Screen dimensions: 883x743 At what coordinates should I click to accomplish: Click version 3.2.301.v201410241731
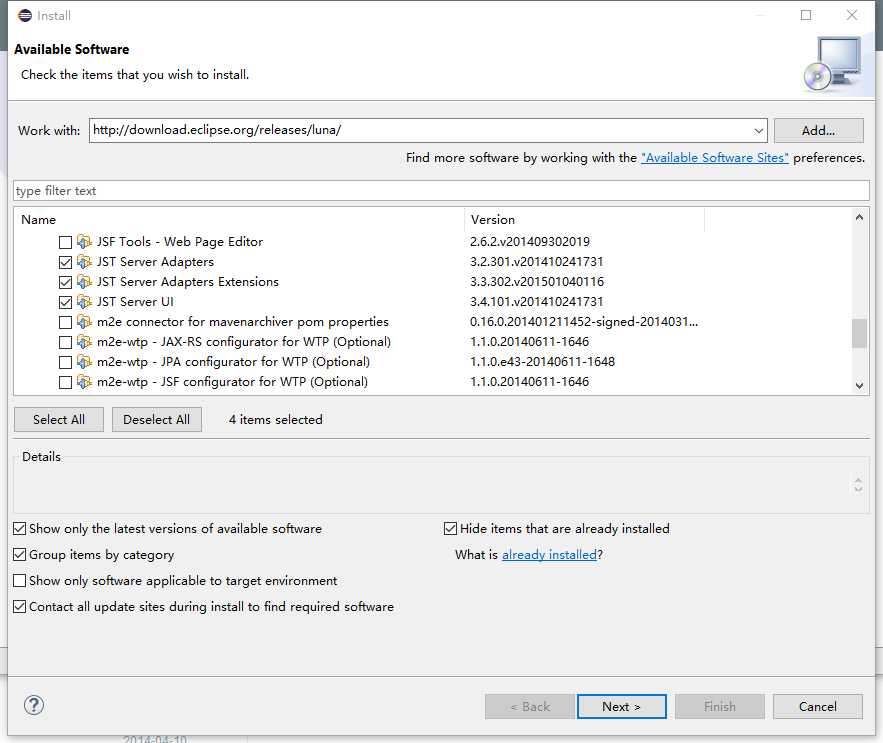click(537, 262)
